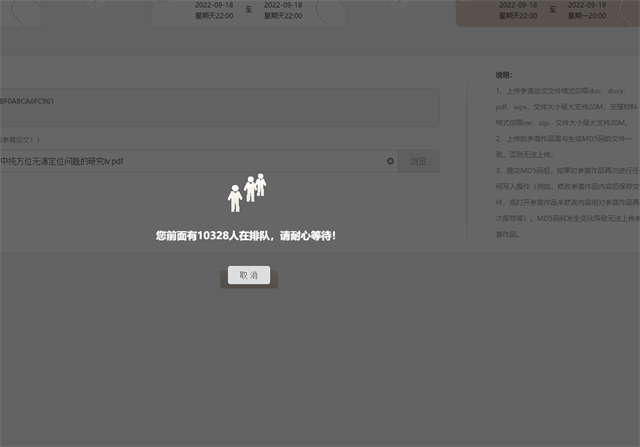Click the circular icon inside the second date card

(330, 10)
